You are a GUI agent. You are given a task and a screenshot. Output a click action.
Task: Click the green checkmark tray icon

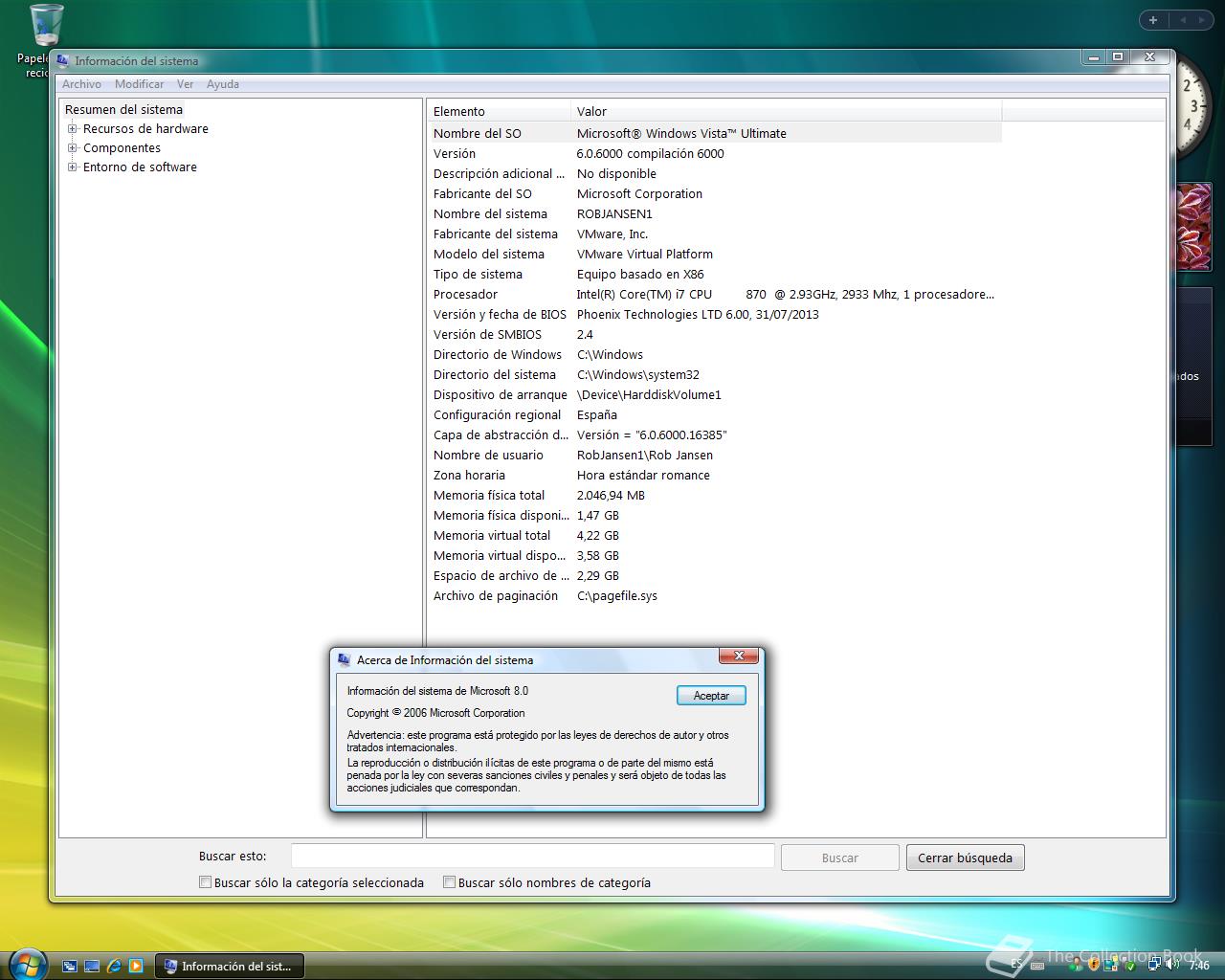point(1130,966)
